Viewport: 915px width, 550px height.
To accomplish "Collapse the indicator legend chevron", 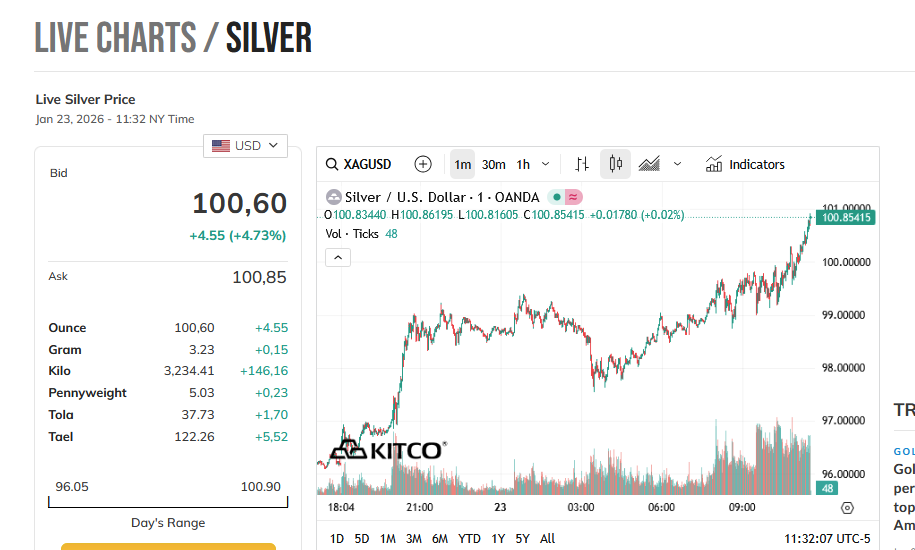I will pos(338,257).
